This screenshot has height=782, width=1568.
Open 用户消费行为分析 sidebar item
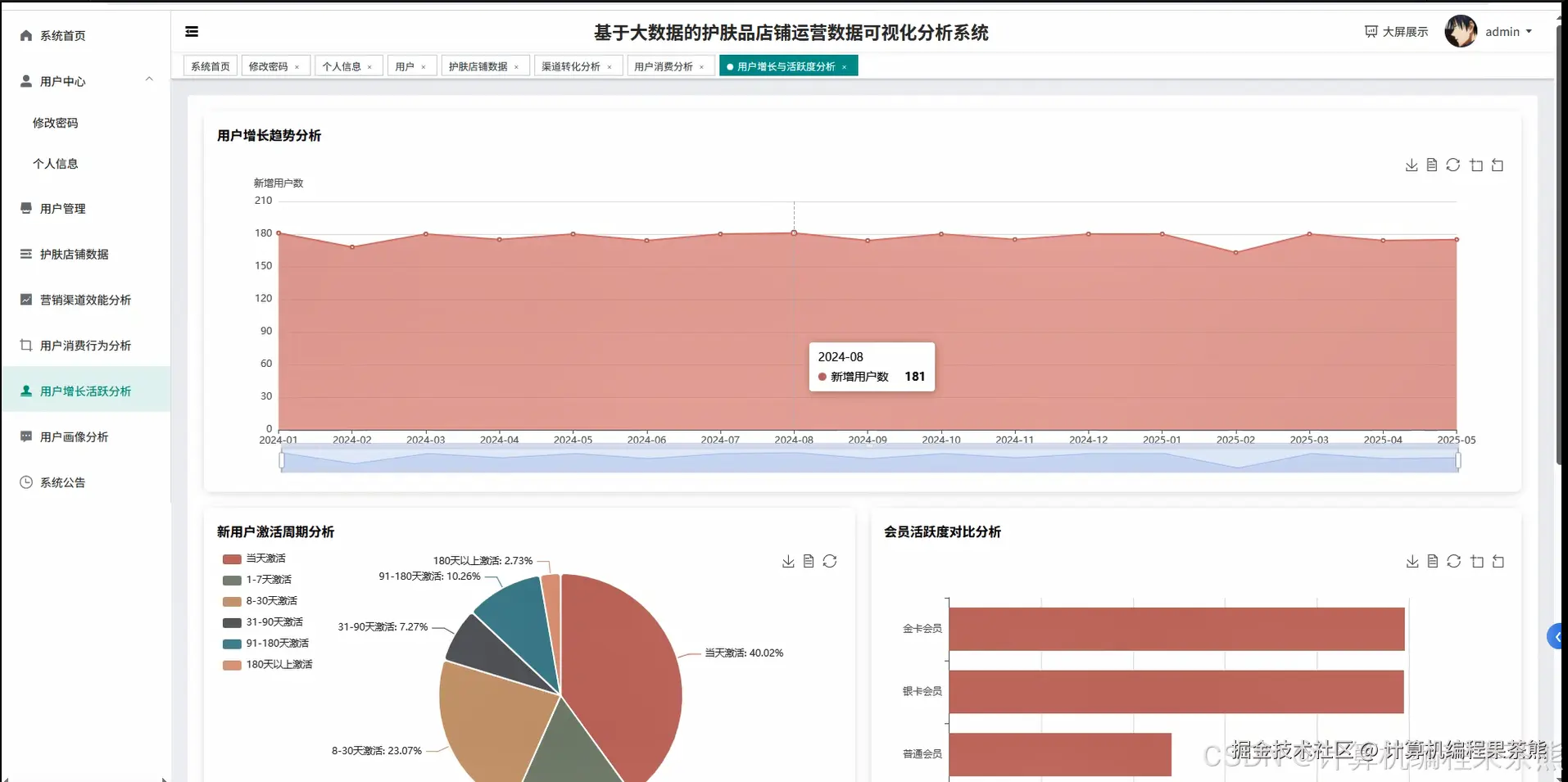coord(85,346)
